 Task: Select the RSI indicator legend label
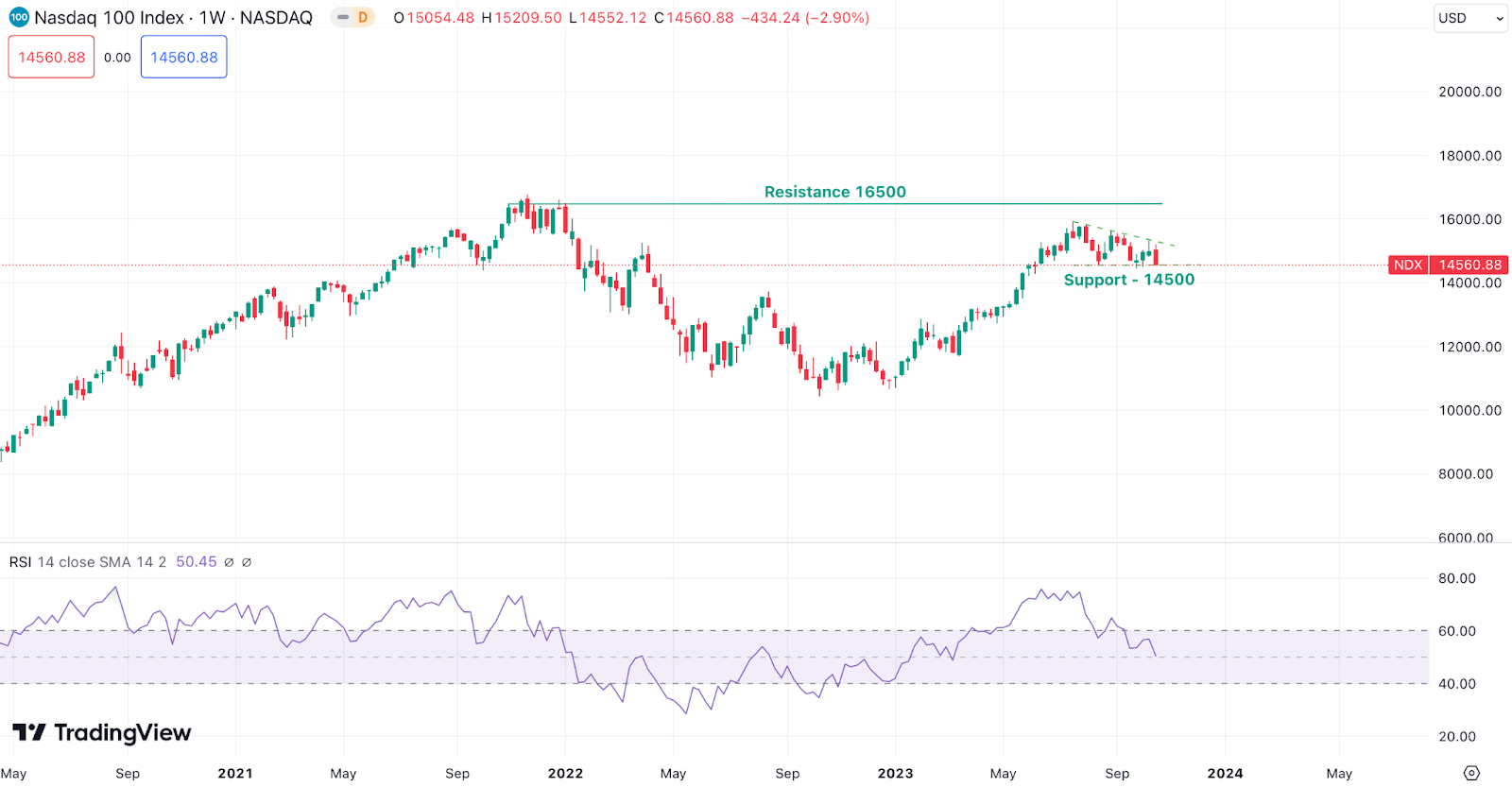[x=20, y=562]
